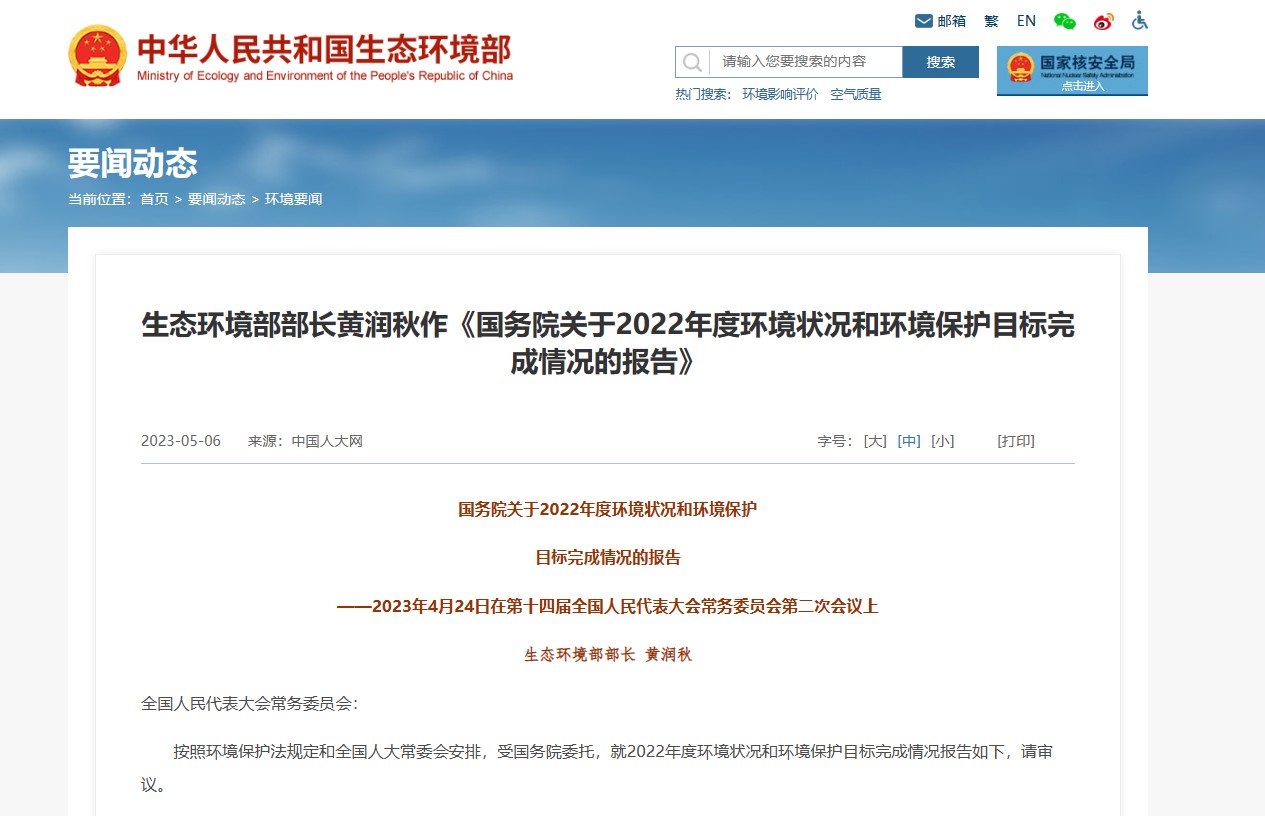Click the subtitle 目标完成情况的报告
The height and width of the screenshot is (816, 1265).
point(608,557)
